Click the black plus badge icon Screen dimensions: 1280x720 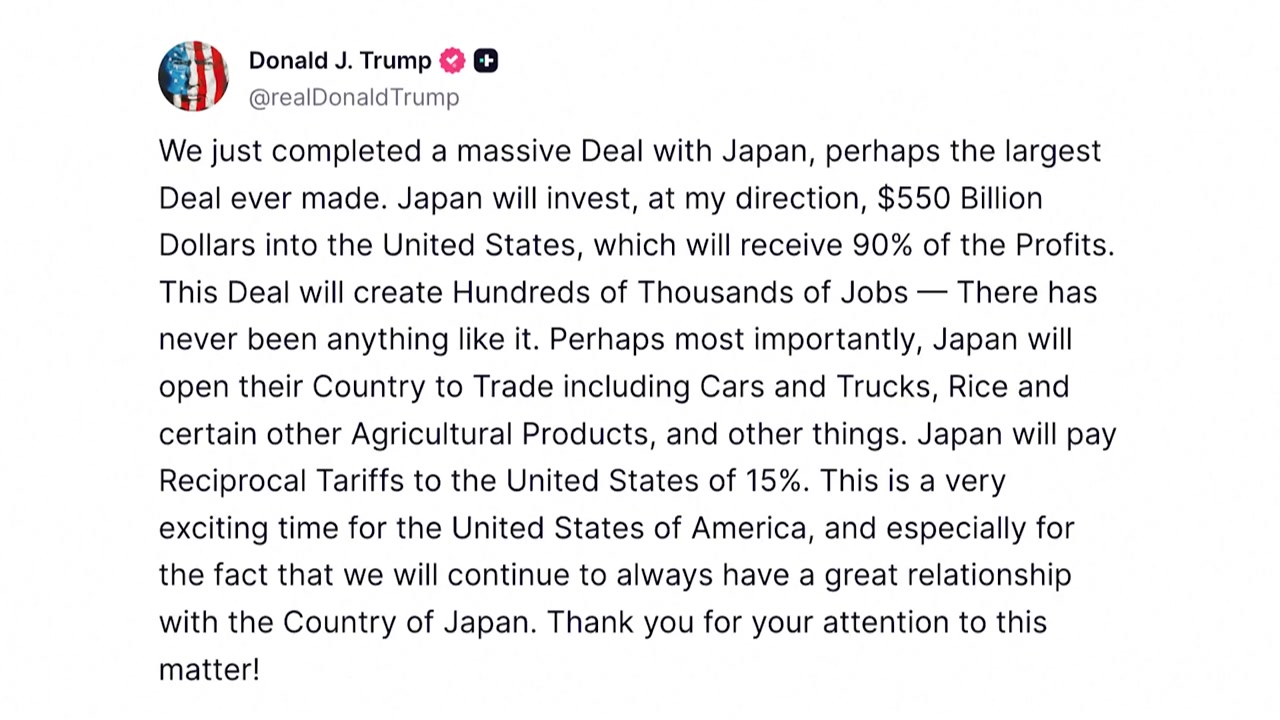coord(485,61)
